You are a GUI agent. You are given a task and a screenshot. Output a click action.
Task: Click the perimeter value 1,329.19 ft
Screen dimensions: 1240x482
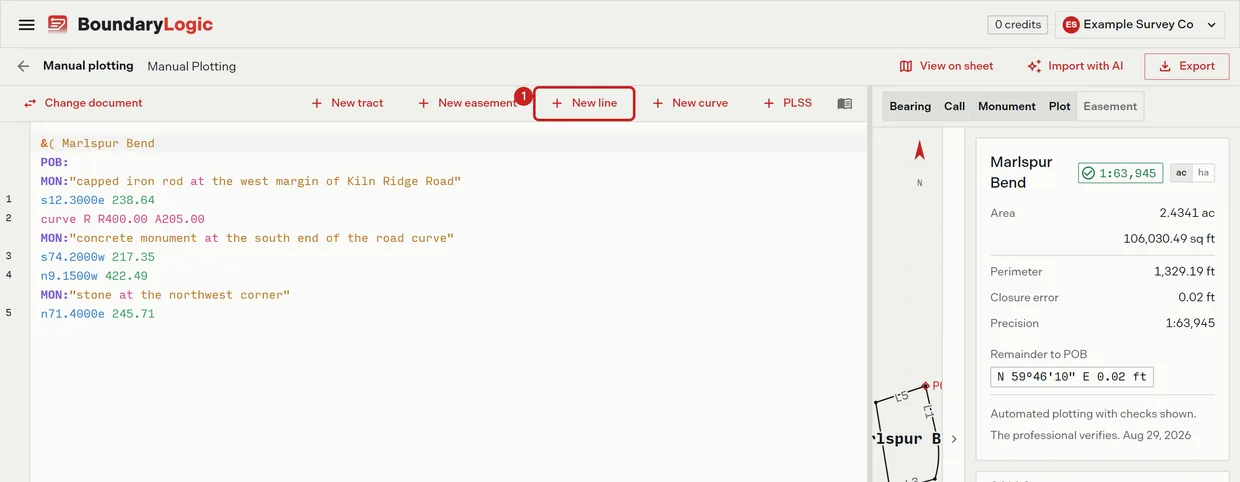1184,271
